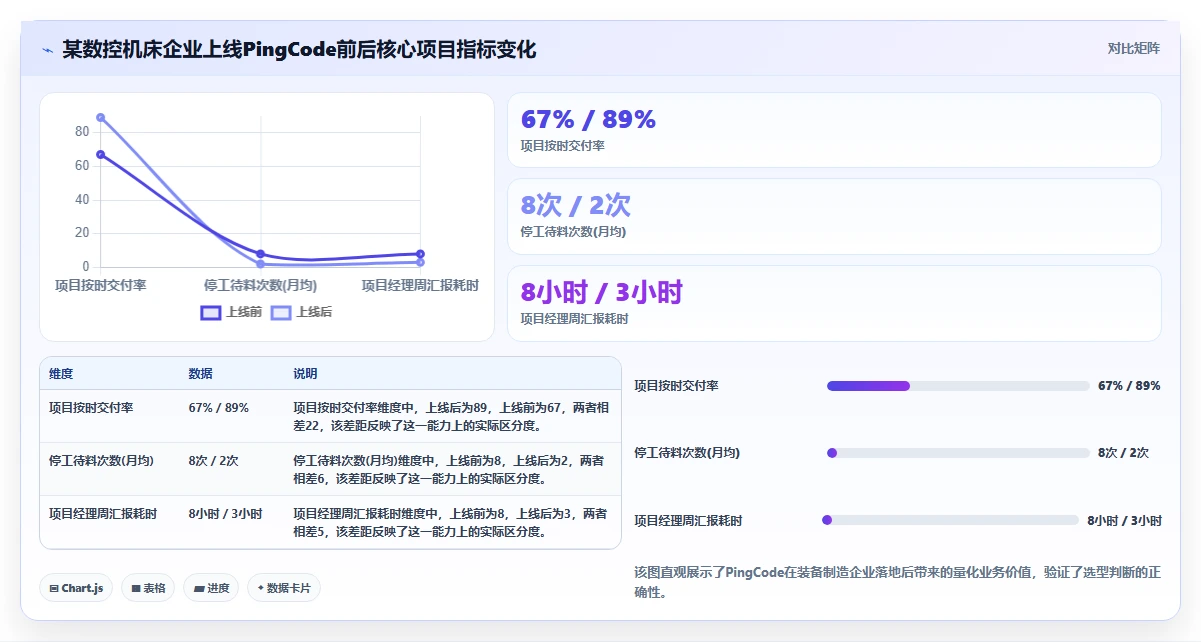
Task: Click the 进度 tag chip
Action: (211, 588)
